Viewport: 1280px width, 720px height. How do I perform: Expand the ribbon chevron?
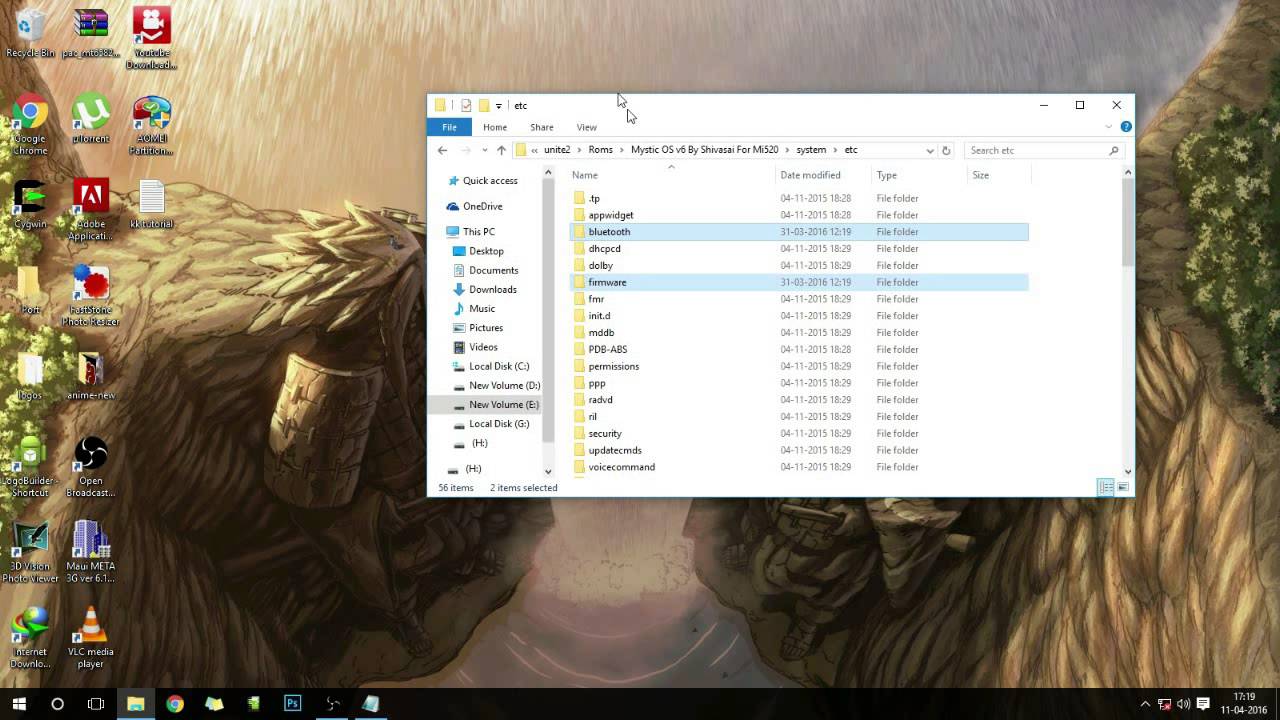point(1108,127)
